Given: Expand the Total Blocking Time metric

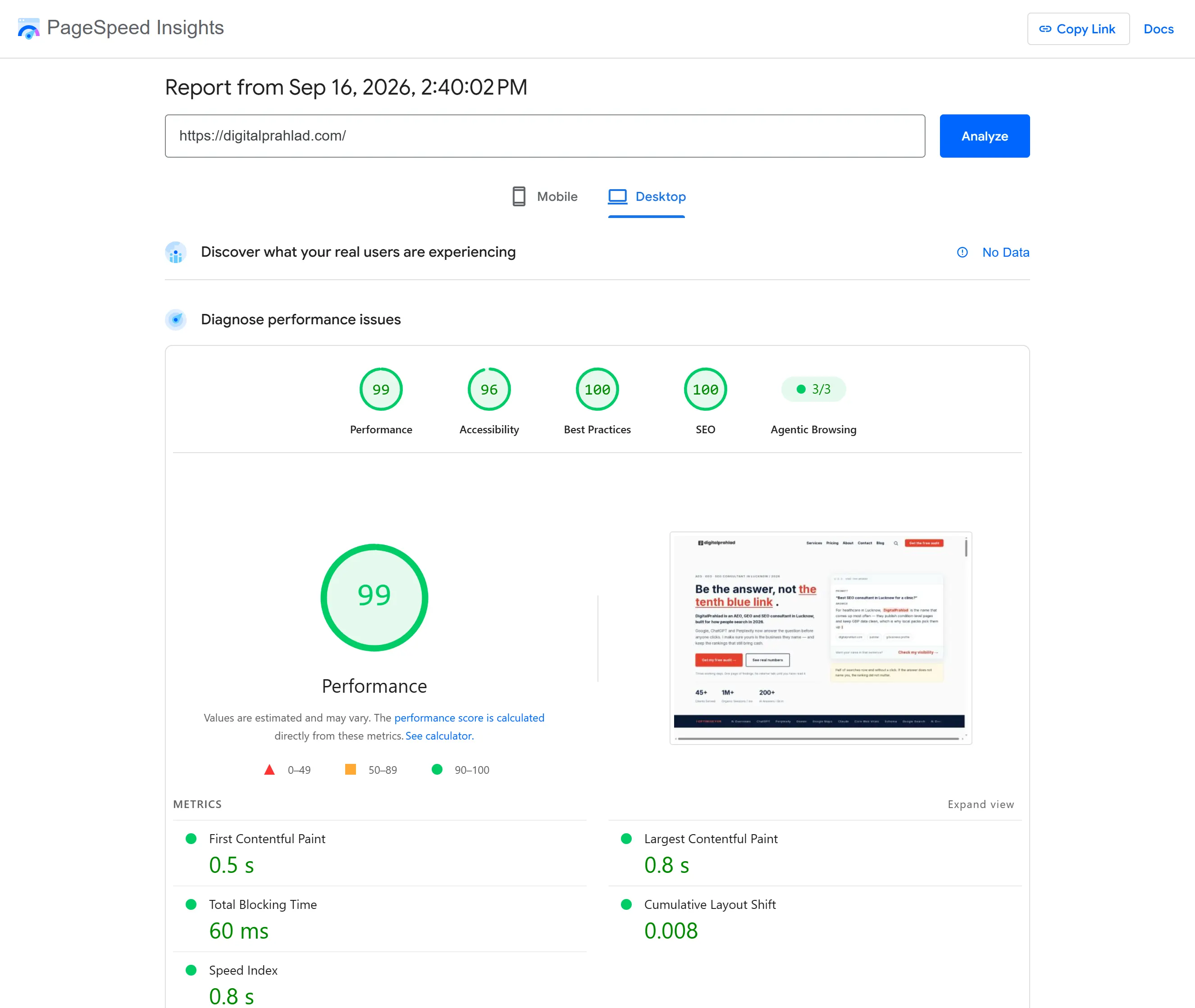Looking at the screenshot, I should pos(380,919).
